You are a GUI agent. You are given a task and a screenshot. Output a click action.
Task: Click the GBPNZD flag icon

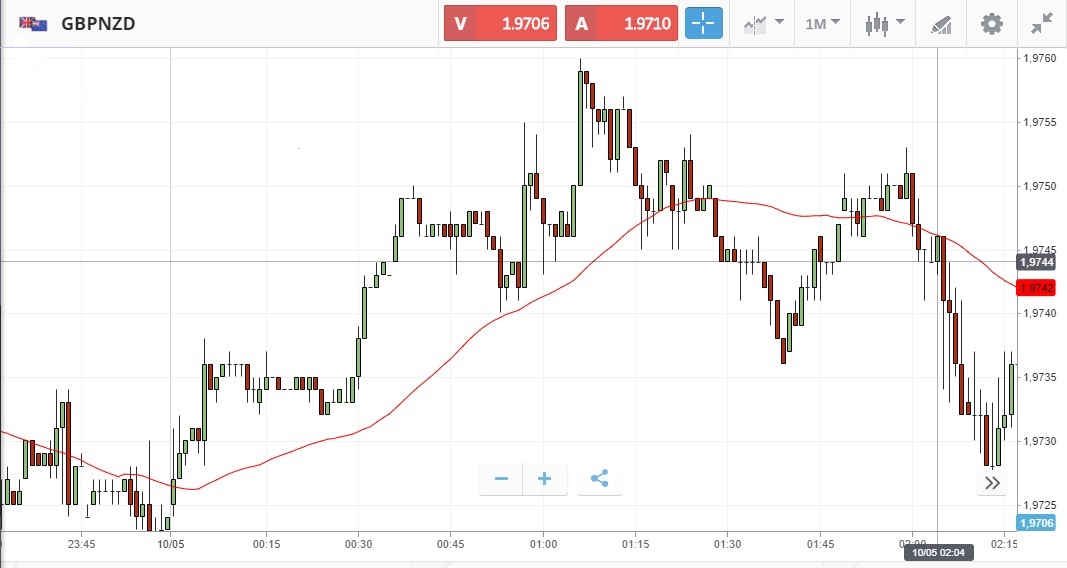click(x=33, y=23)
